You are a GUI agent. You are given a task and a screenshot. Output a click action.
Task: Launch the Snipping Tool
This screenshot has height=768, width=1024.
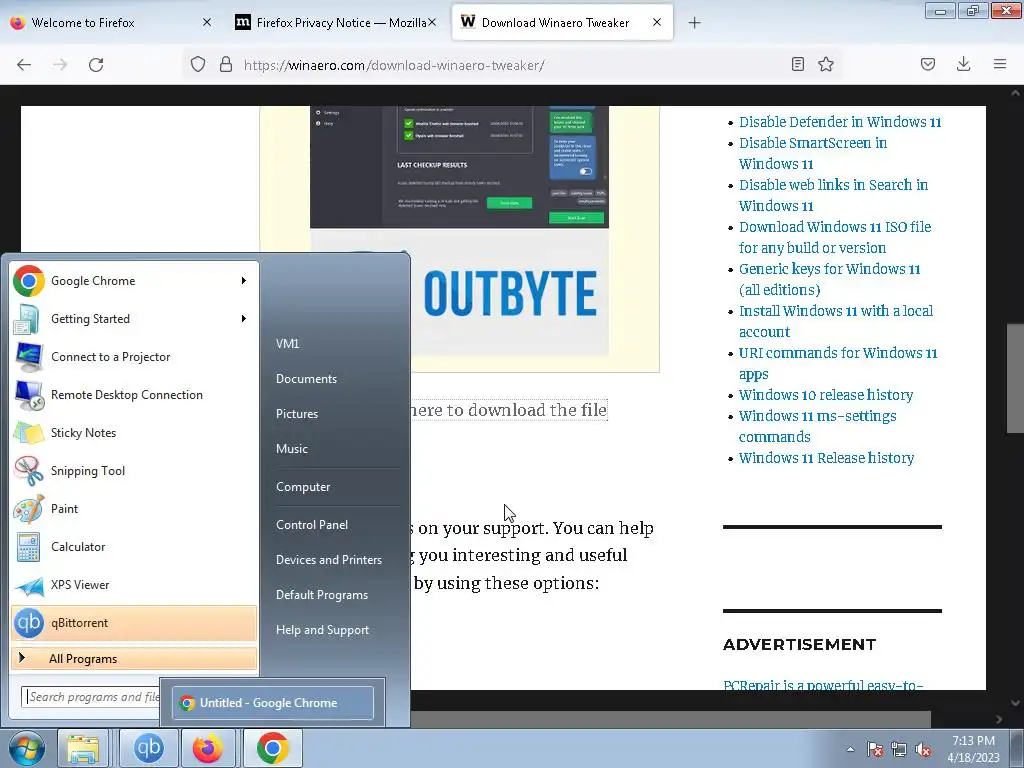pyautogui.click(x=134, y=471)
